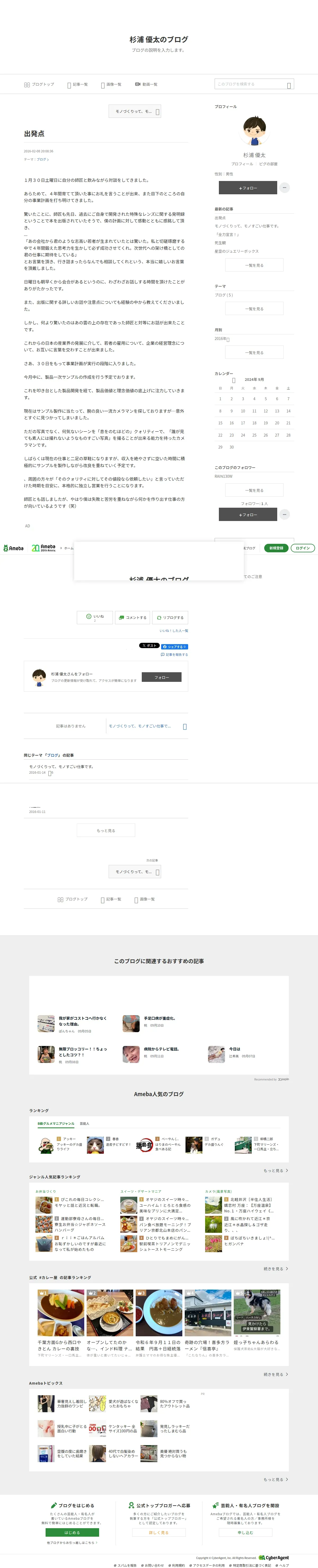
Task: Open 利用規約 footer link
Action: 176,1565
